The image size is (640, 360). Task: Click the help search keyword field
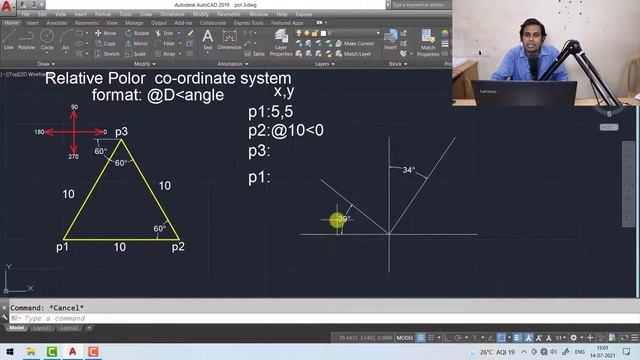pyautogui.click(x=420, y=5)
